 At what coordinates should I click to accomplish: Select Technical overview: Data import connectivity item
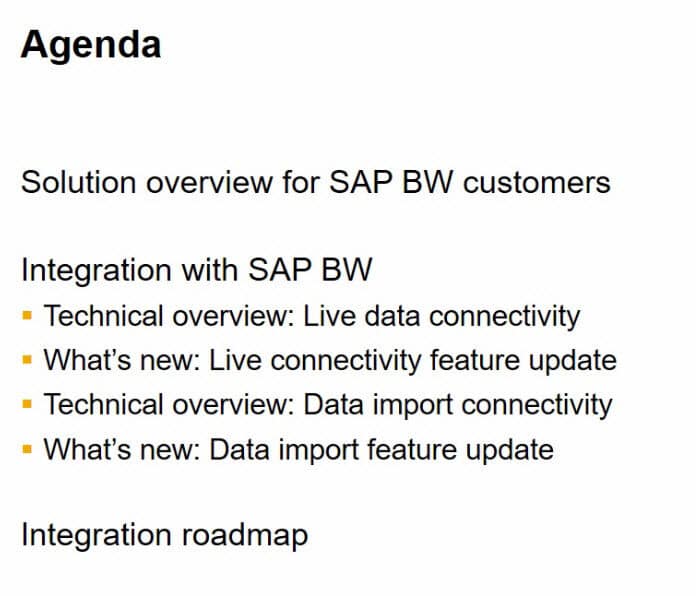[x=327, y=405]
